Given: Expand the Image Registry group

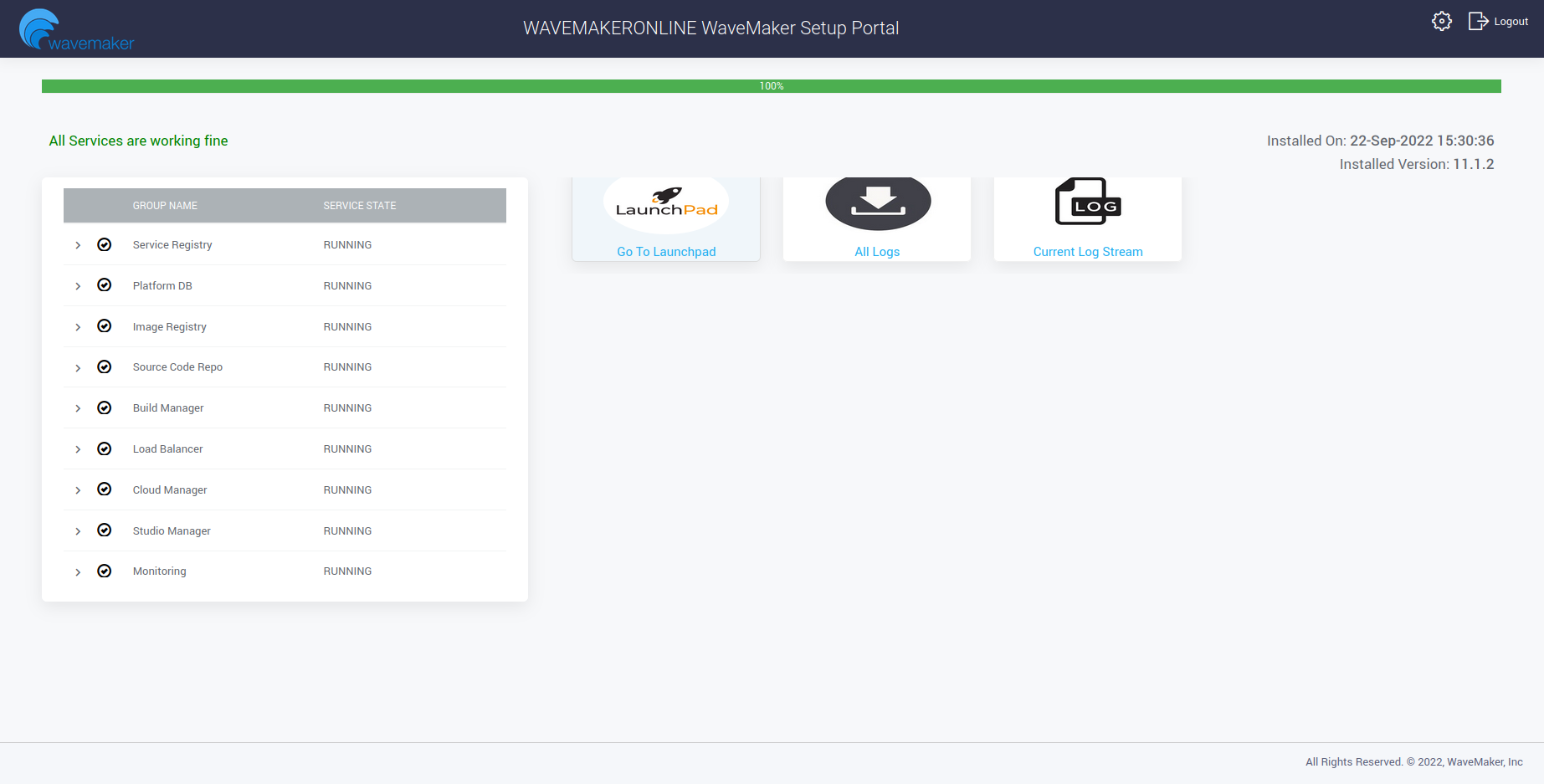Looking at the screenshot, I should pyautogui.click(x=78, y=327).
